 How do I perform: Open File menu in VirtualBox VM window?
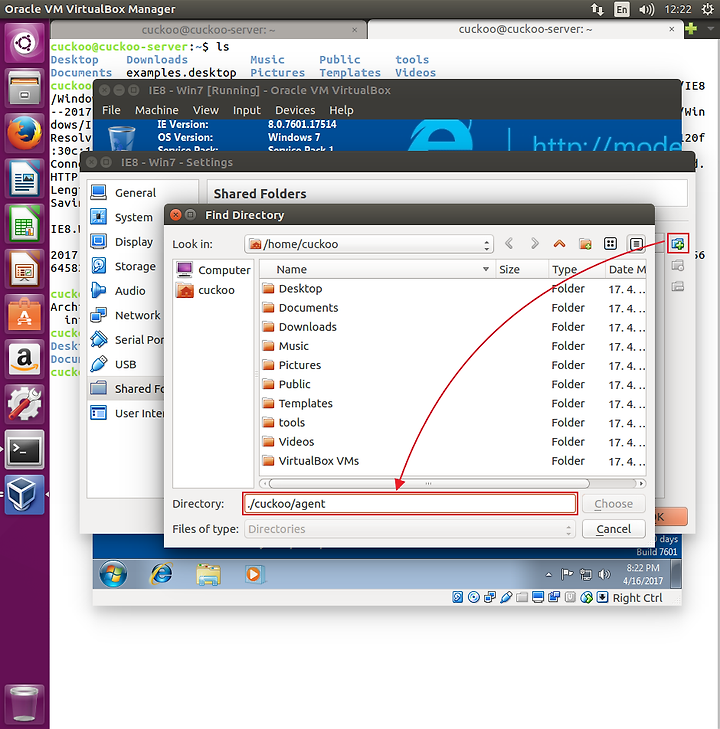point(111,110)
